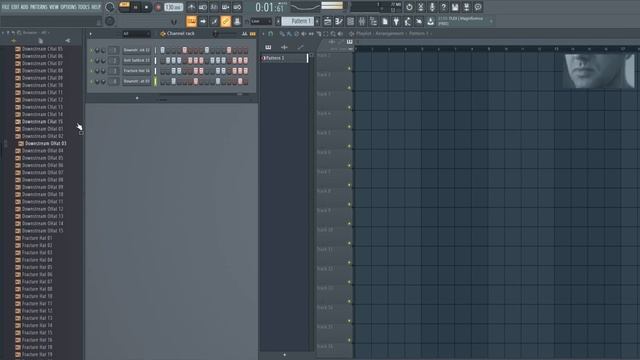Viewport: 640px width, 360px height.
Task: Click the microphone audio recording icon
Action: [432, 7]
